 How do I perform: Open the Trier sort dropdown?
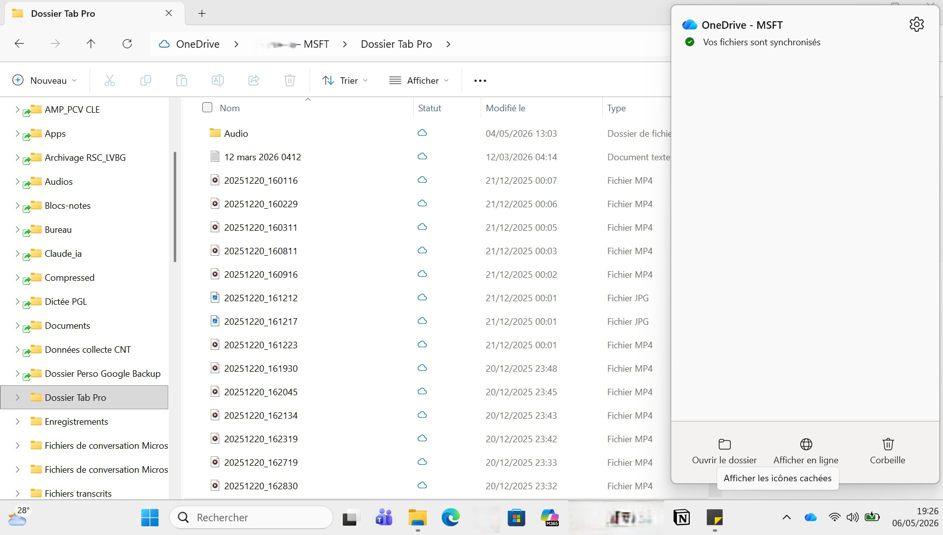click(x=345, y=81)
